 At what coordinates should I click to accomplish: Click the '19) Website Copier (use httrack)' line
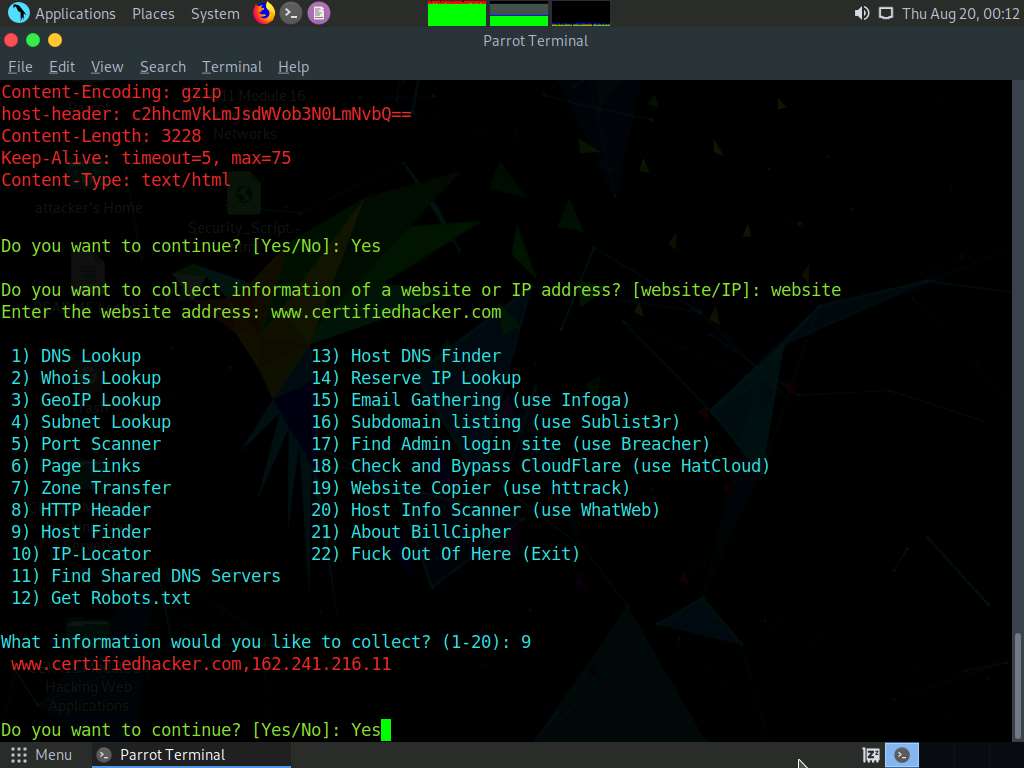point(471,488)
